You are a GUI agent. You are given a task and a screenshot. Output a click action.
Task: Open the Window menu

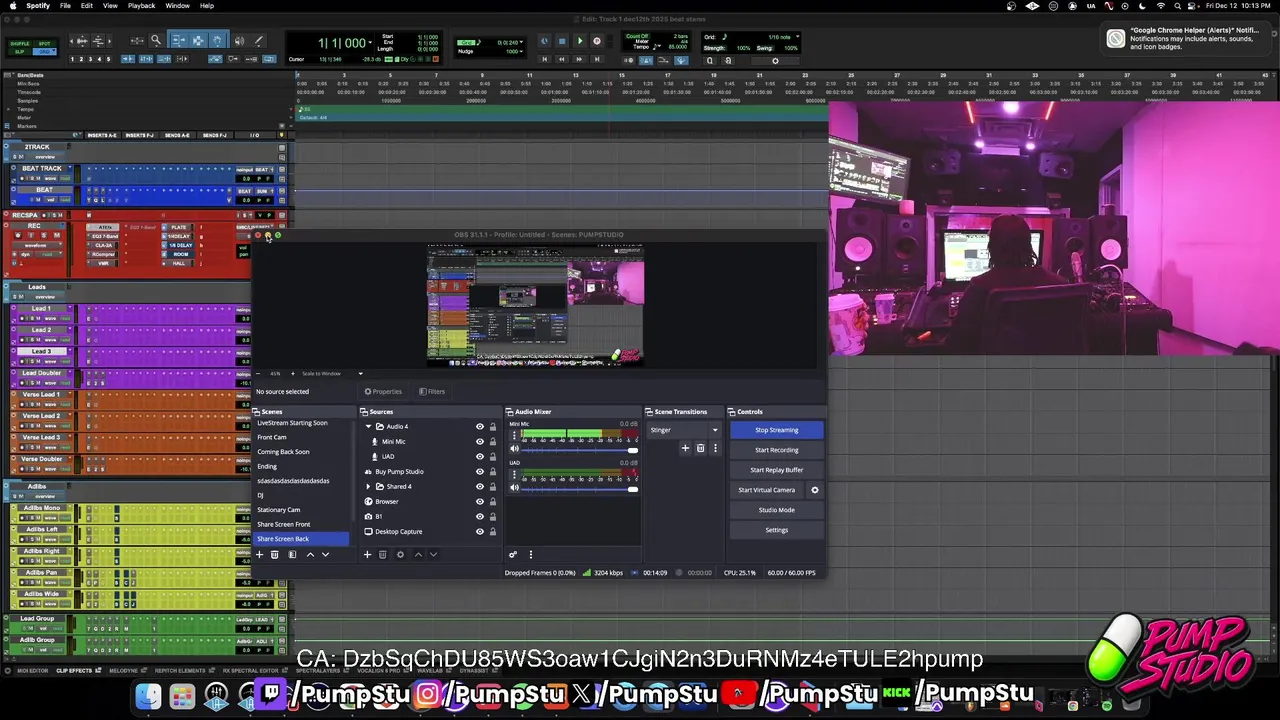click(178, 6)
